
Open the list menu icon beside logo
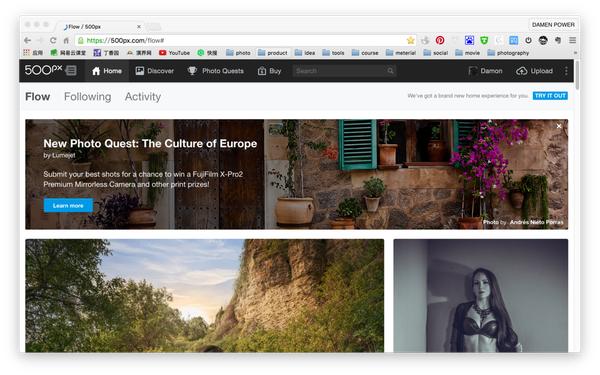(71, 70)
